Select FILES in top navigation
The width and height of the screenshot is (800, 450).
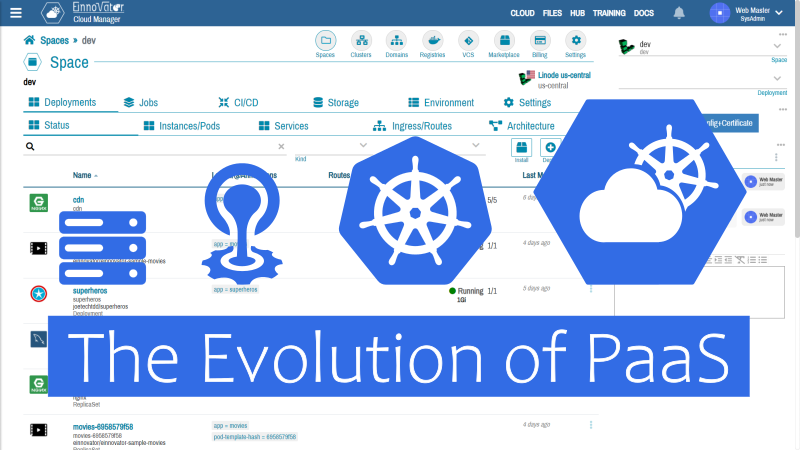point(552,13)
